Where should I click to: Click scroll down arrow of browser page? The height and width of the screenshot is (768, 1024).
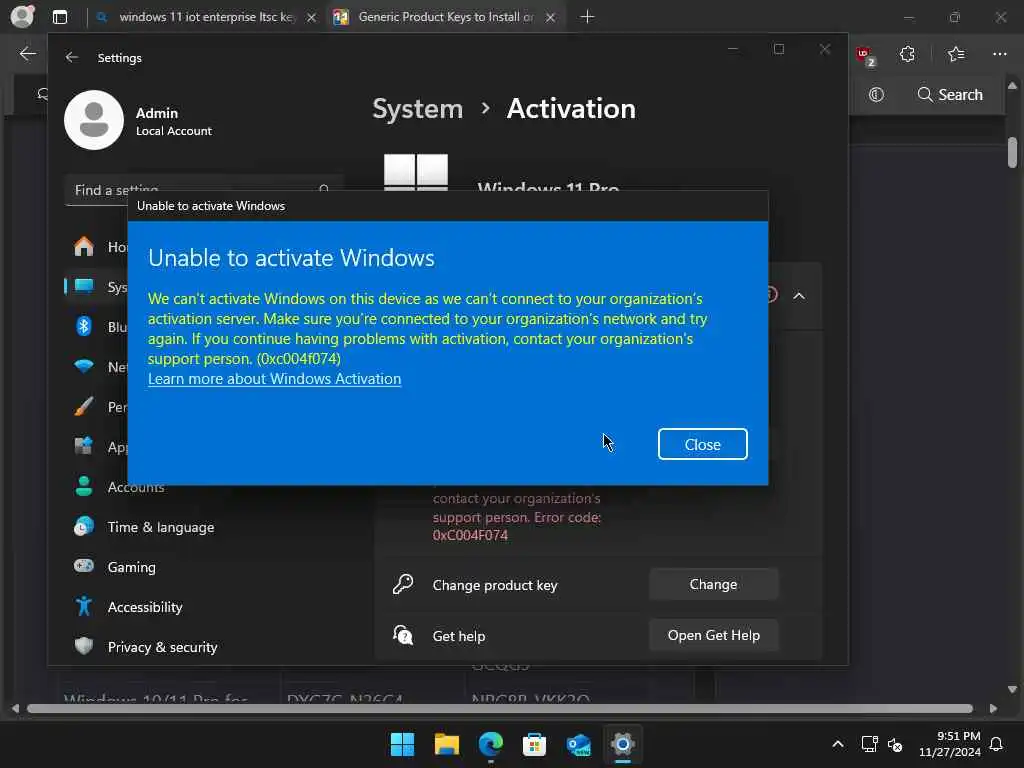click(x=1012, y=689)
